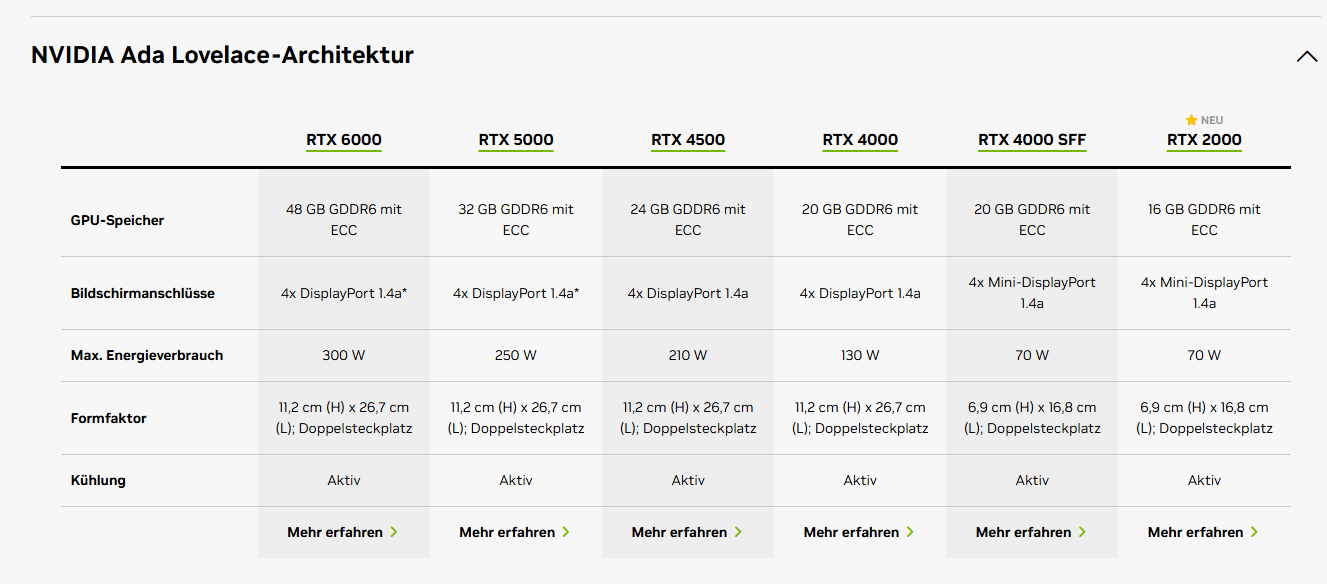This screenshot has width=1327, height=584.
Task: Open the RTX 2000 product link
Action: click(x=1204, y=140)
